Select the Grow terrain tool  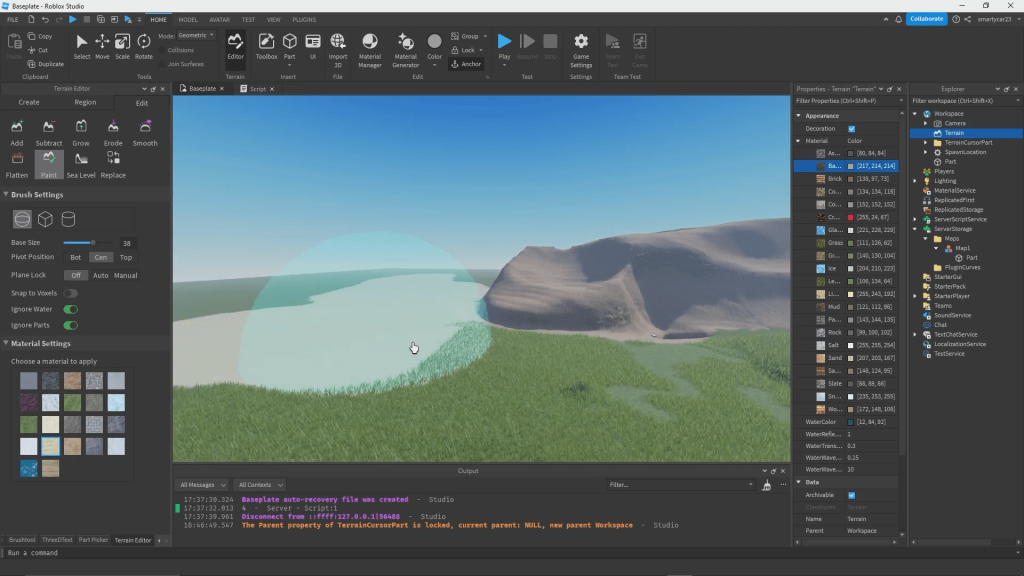pyautogui.click(x=81, y=133)
